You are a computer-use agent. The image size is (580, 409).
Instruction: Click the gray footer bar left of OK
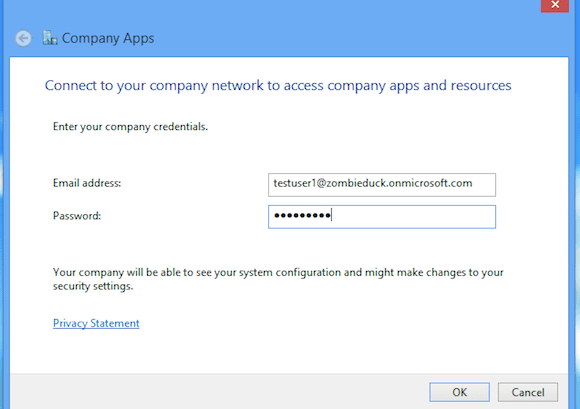pyautogui.click(x=218, y=392)
